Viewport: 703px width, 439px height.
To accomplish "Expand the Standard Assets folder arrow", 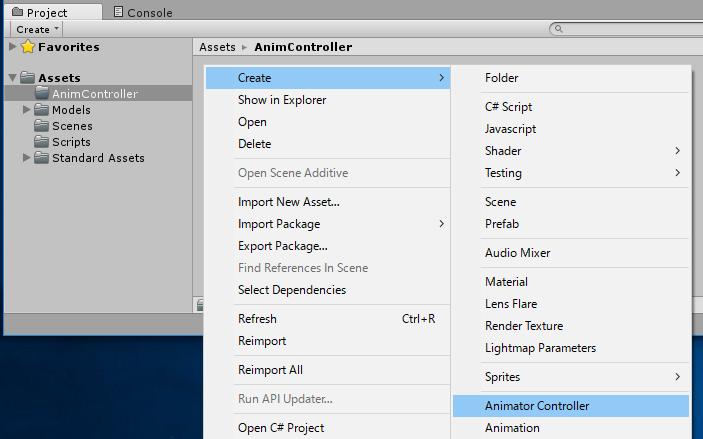I will [x=27, y=158].
